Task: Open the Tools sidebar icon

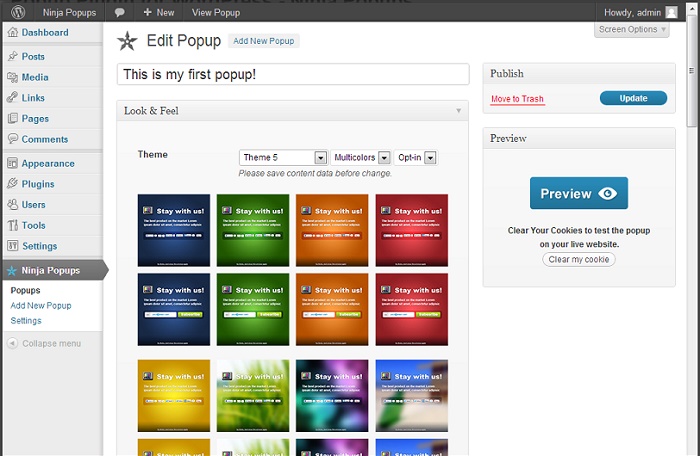Action: click(x=12, y=226)
